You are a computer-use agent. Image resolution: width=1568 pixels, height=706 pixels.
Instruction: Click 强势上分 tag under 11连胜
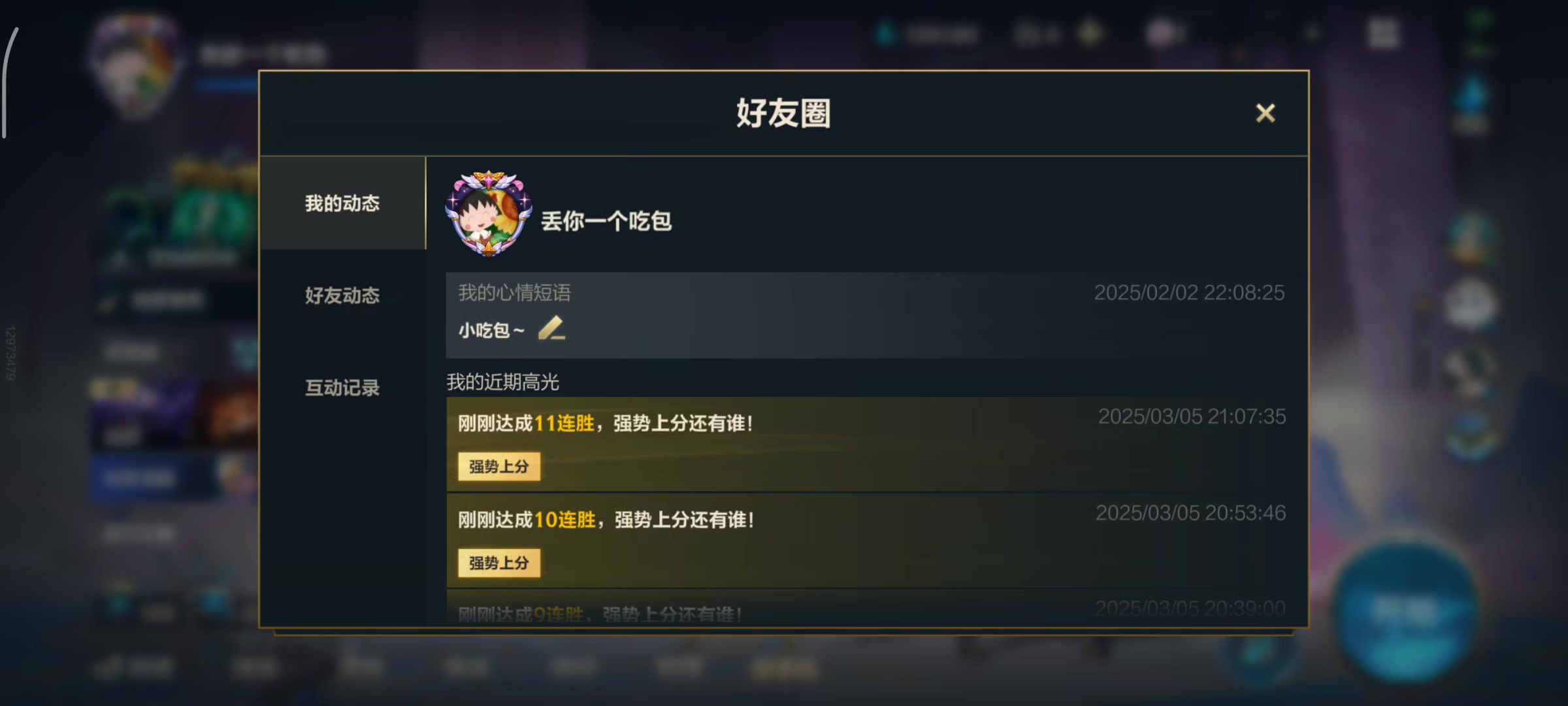[499, 467]
